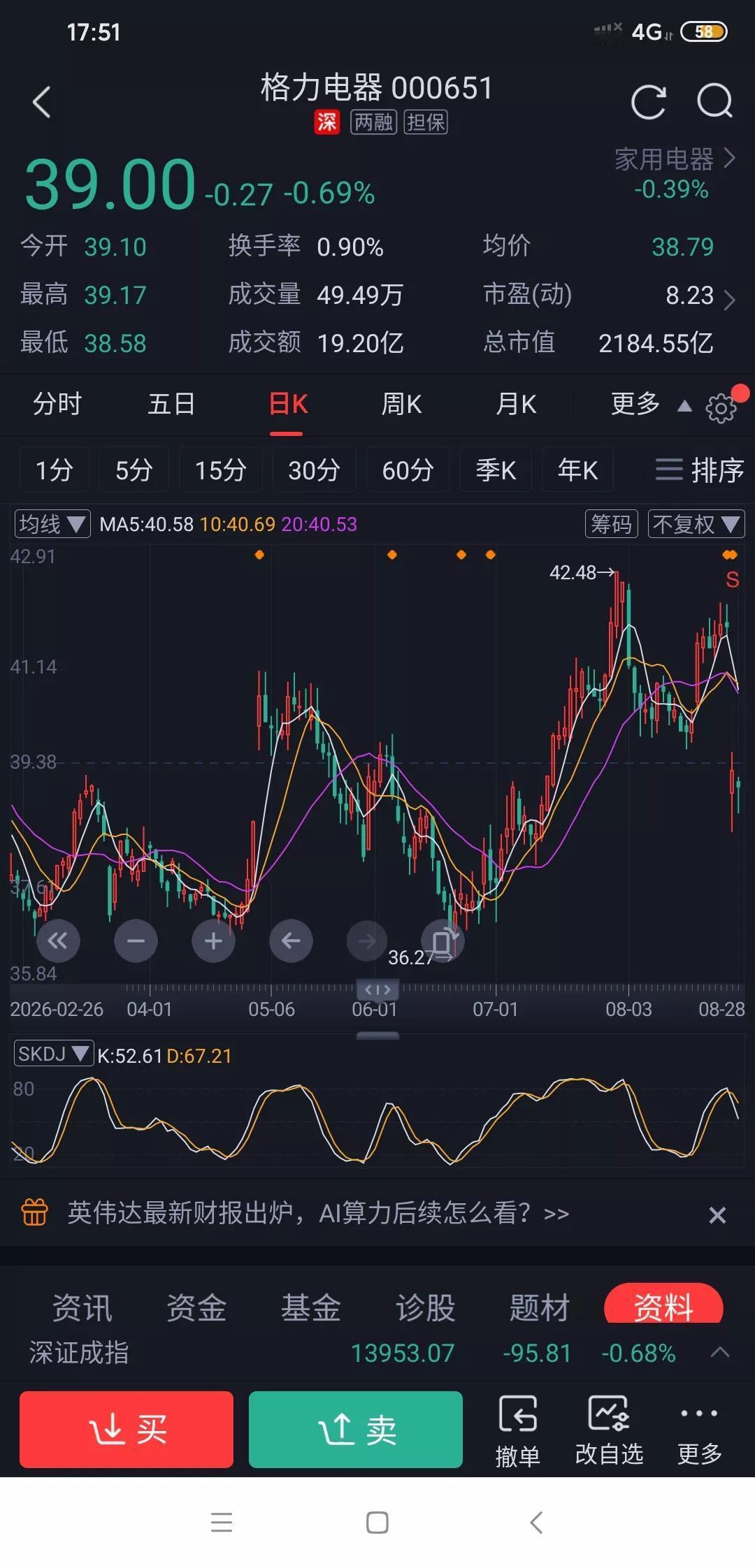
Task: Tap the 深 exchange badge
Action: click(x=326, y=122)
